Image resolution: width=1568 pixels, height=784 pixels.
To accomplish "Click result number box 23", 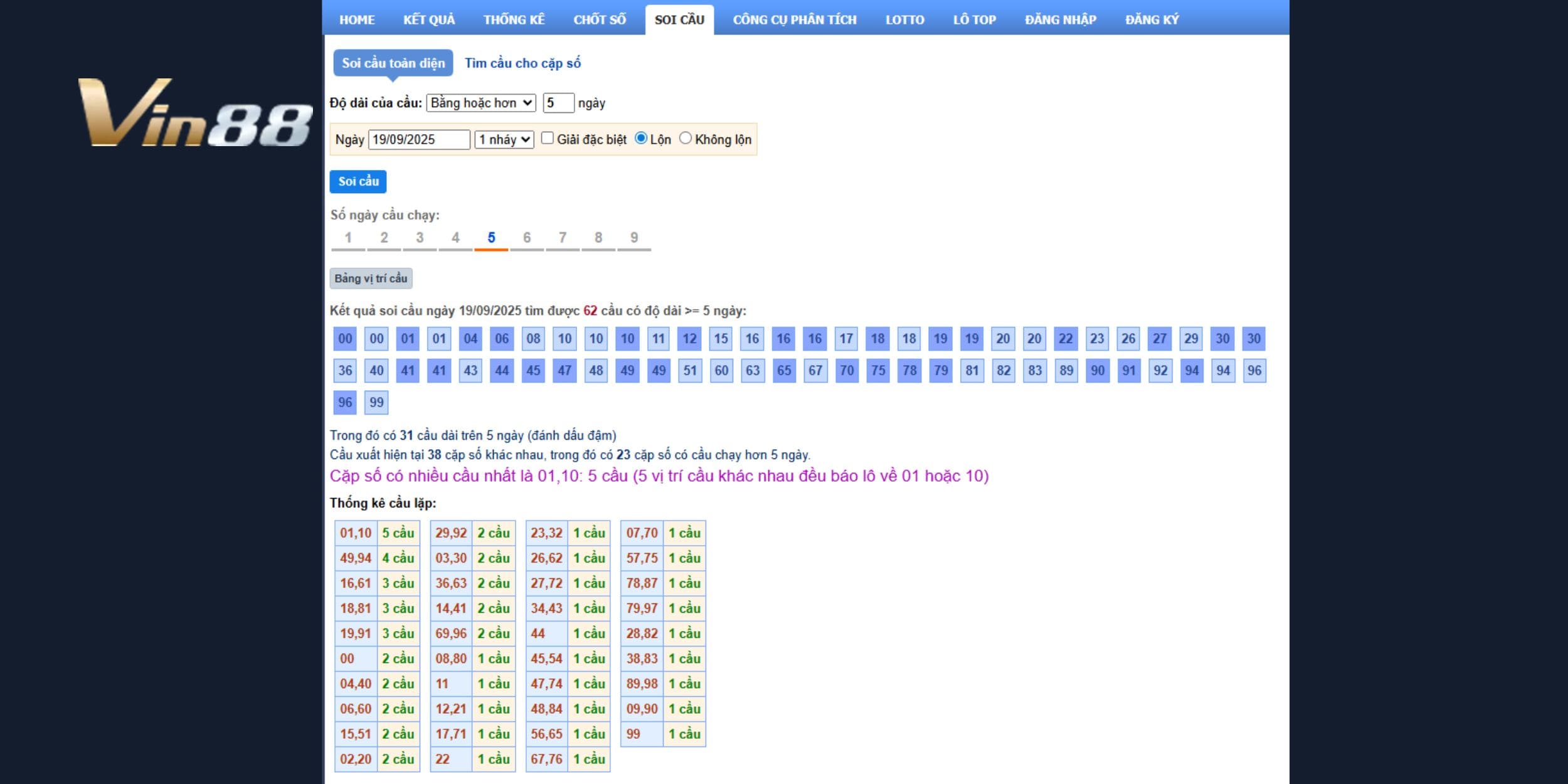I will coord(1097,339).
